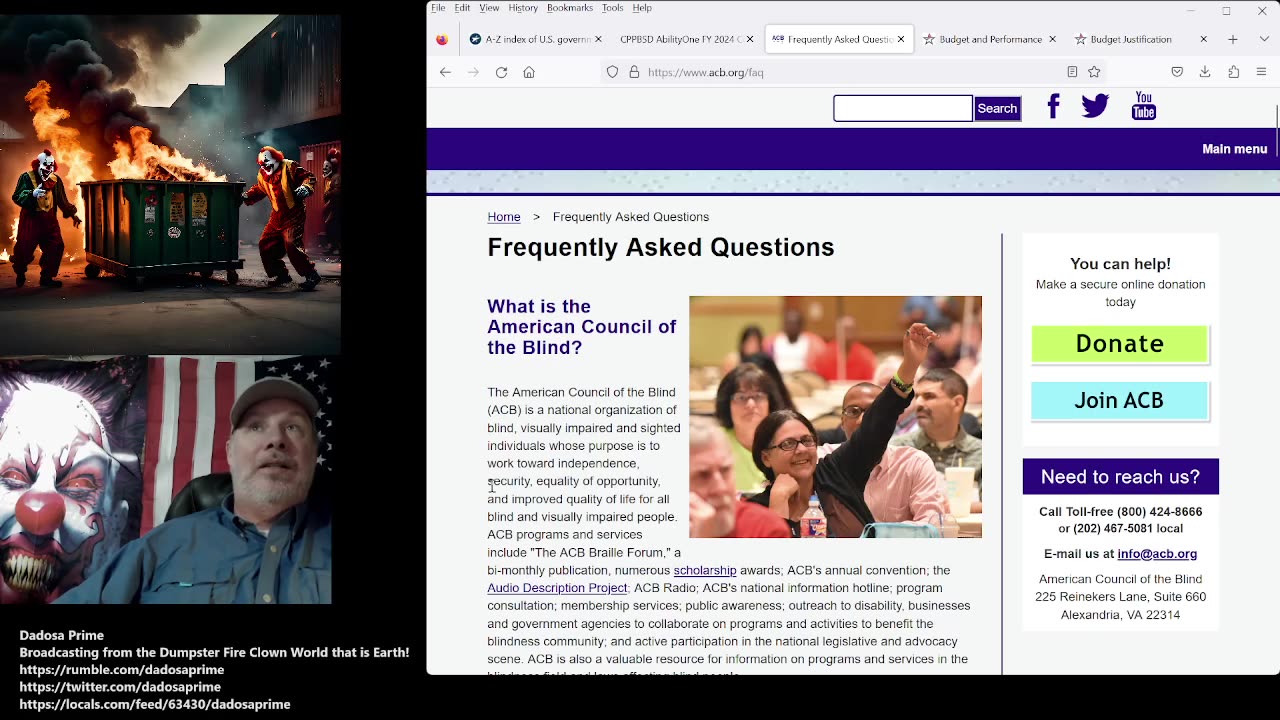Image resolution: width=1280 pixels, height=720 pixels.
Task: Minimize the Firefox window
Action: tap(1190, 10)
